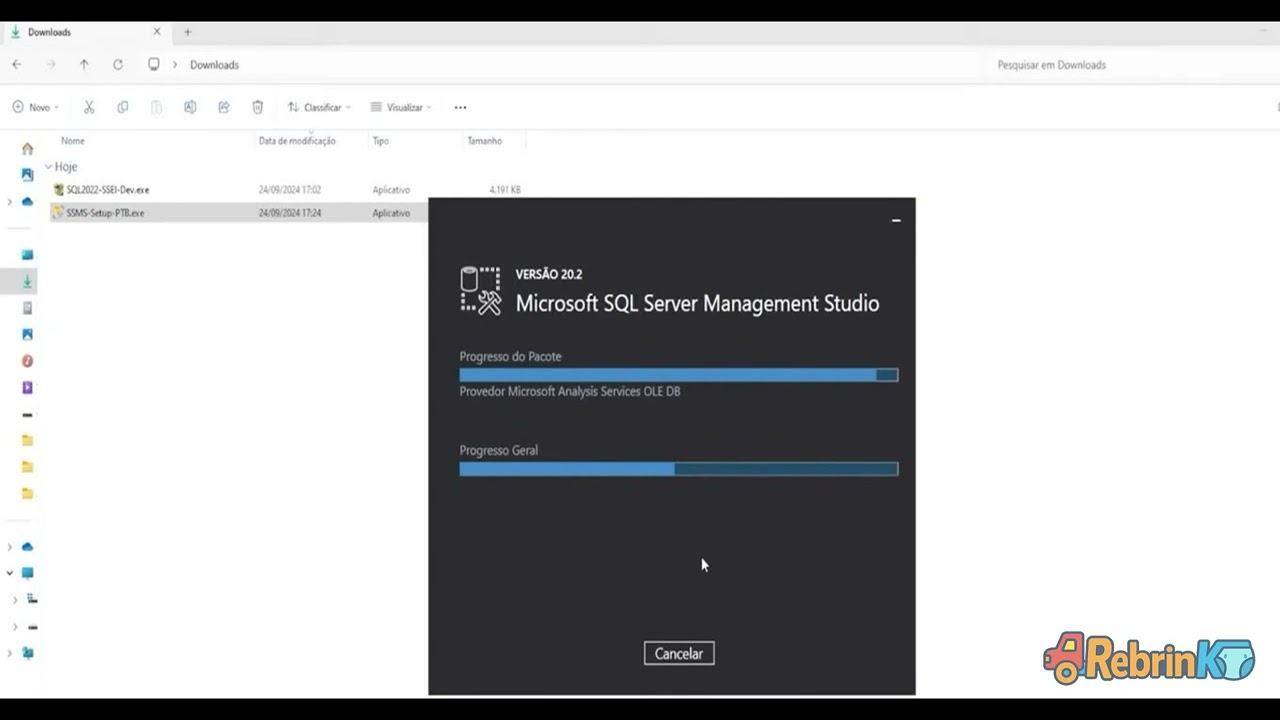Click the Copy icon in Explorer toolbar
Screen dimensions: 1280x720
point(123,107)
